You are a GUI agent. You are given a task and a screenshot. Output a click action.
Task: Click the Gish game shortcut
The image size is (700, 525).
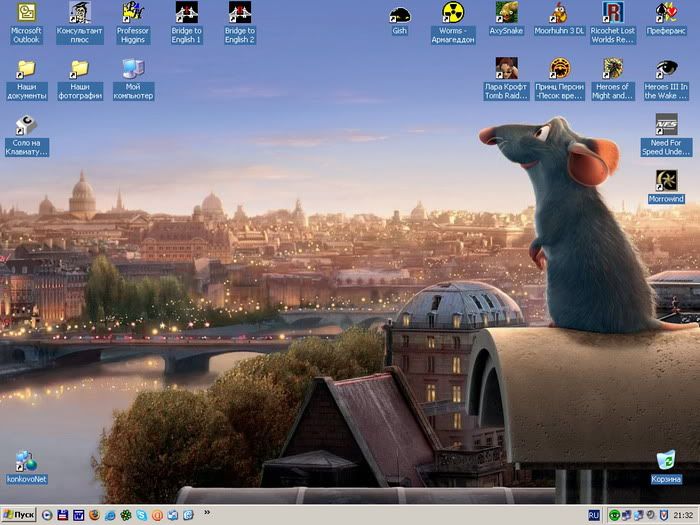point(400,21)
